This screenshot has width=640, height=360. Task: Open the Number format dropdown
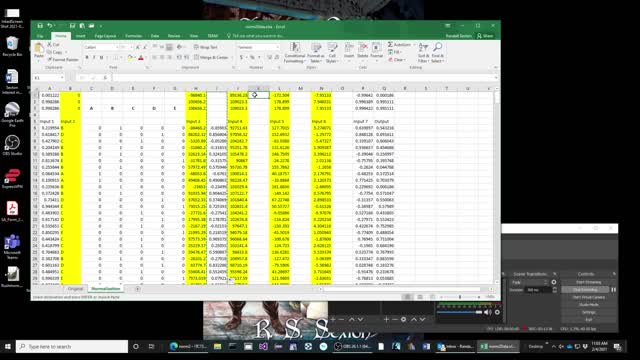click(258, 47)
